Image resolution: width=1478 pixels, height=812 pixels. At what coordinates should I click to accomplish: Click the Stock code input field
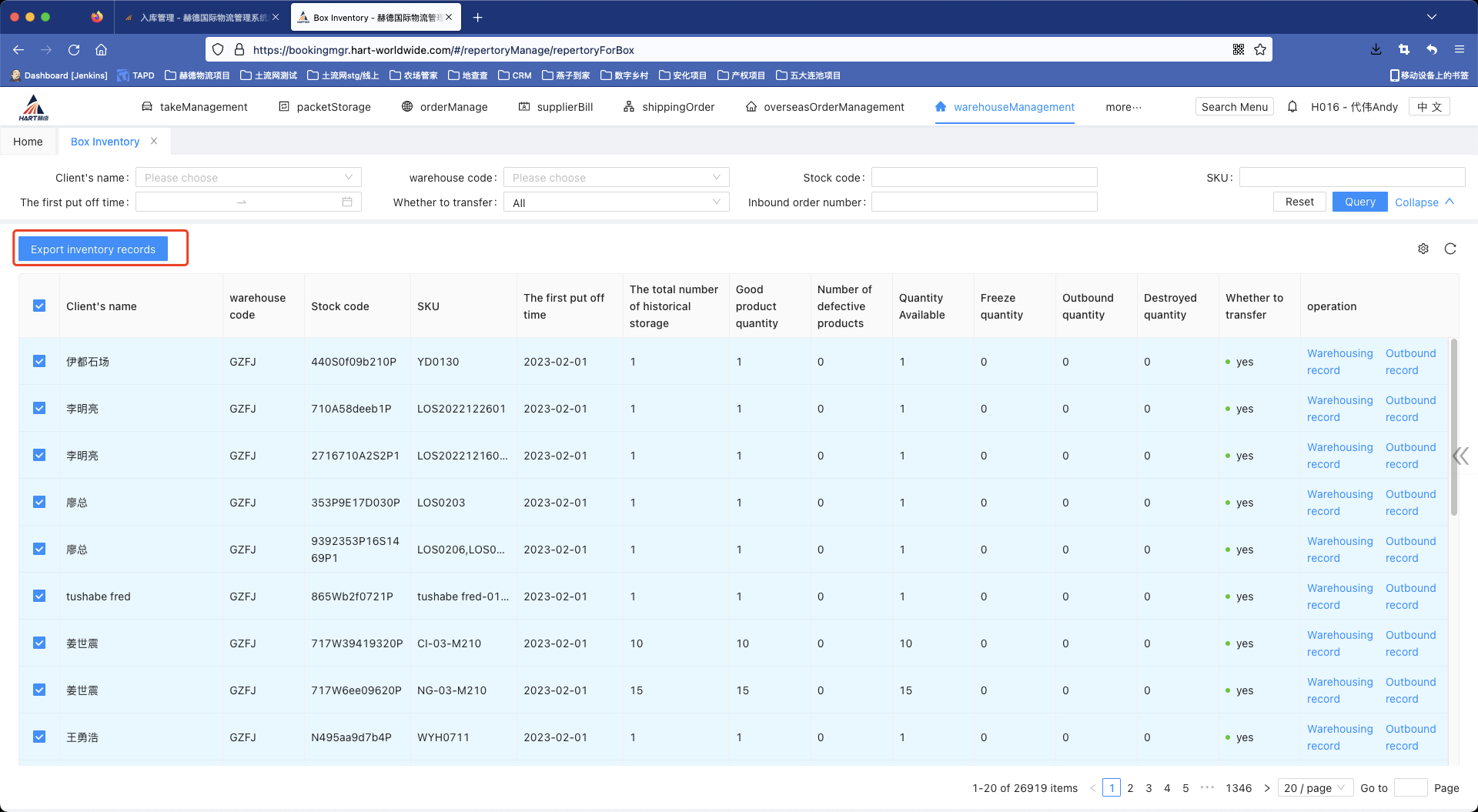click(984, 178)
